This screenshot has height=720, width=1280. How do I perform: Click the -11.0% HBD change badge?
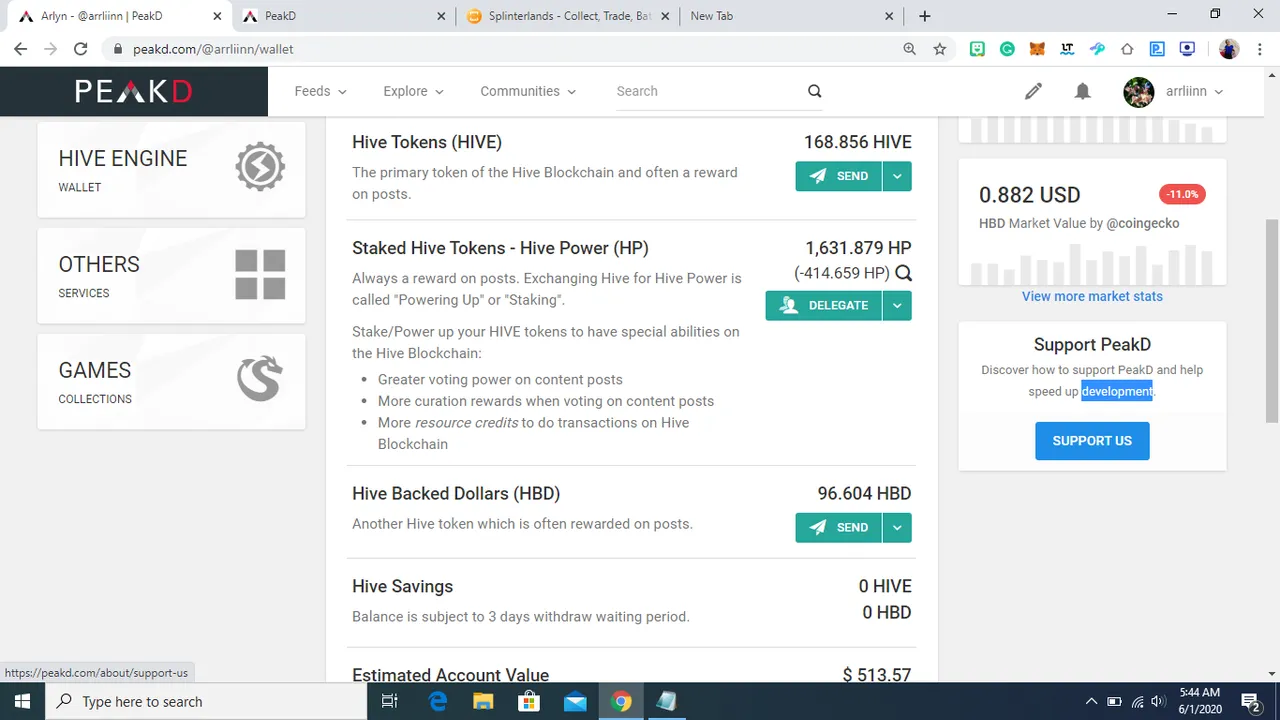pos(1182,194)
